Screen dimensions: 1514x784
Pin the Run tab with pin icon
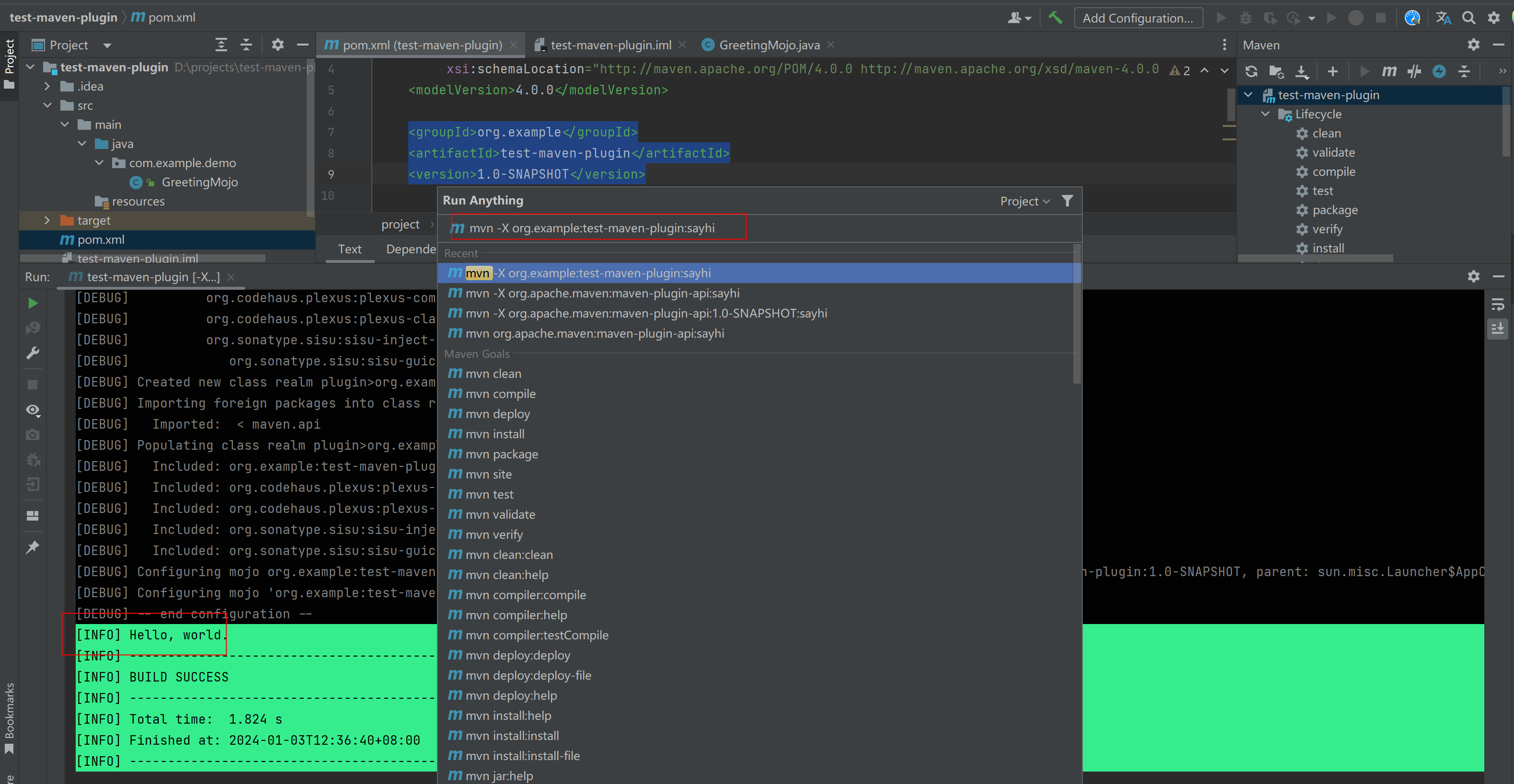pos(33,546)
